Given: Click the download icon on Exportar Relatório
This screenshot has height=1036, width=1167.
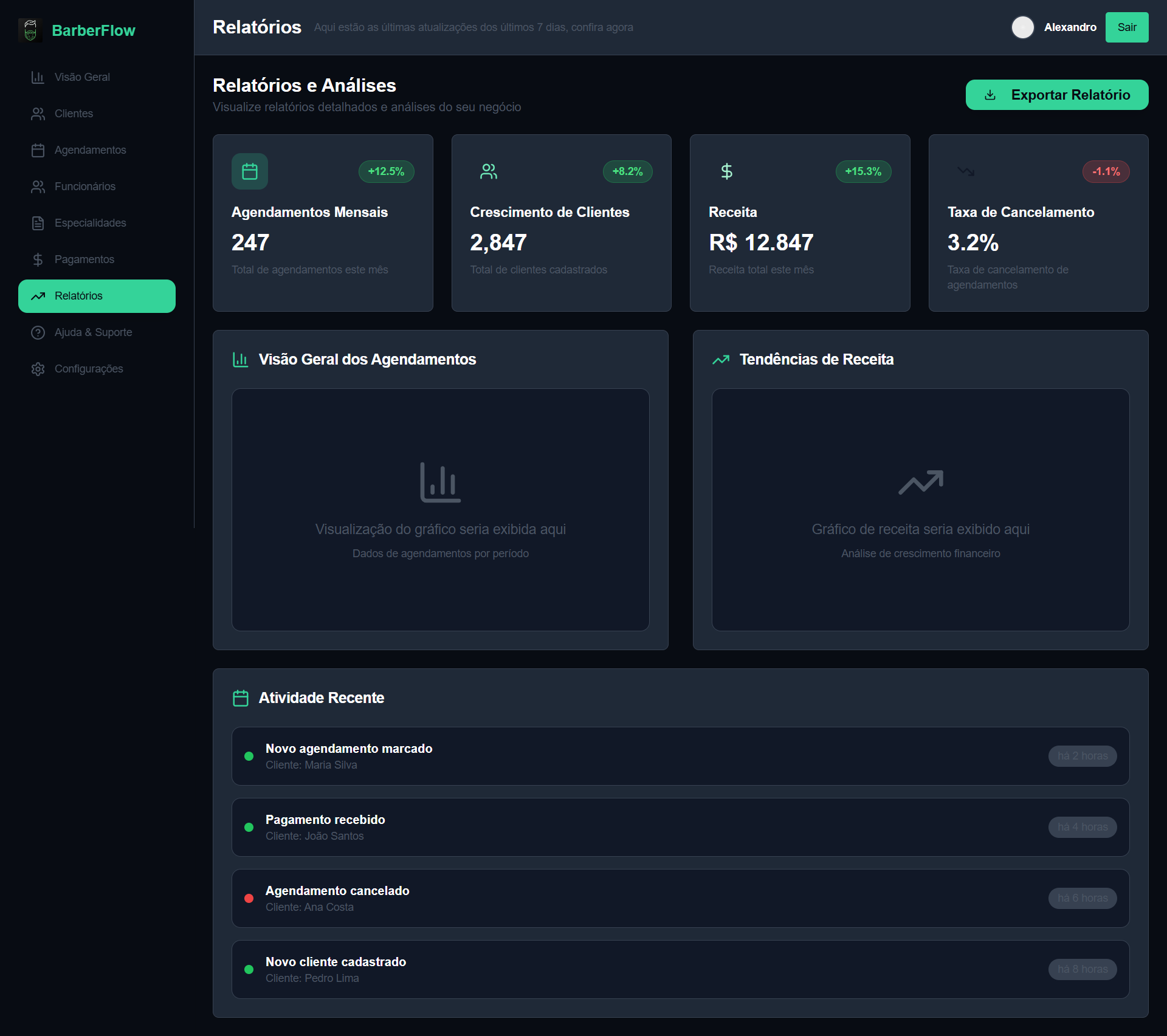Looking at the screenshot, I should (x=991, y=95).
